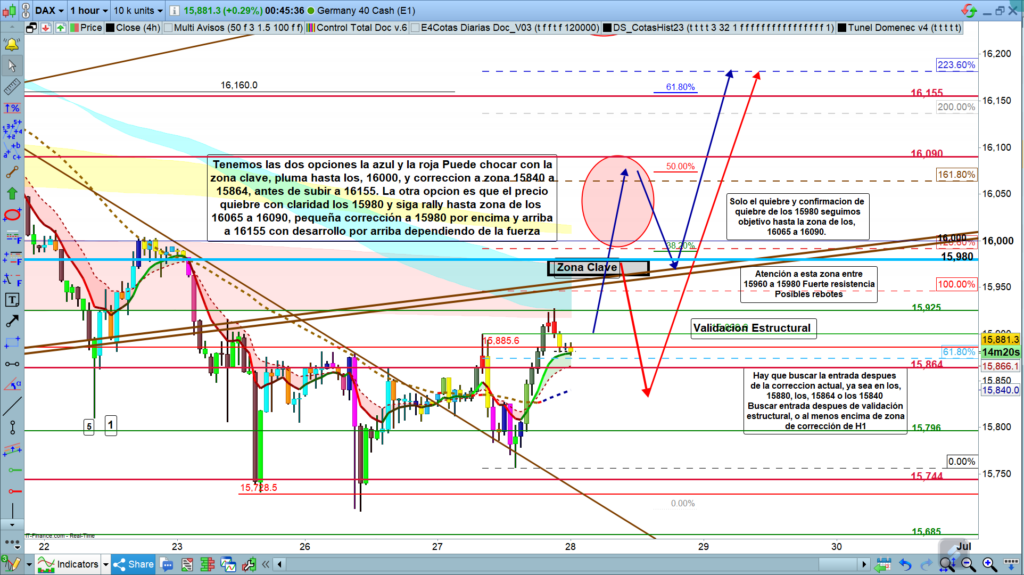Click the Share button
The image size is (1024, 575).
tap(133, 565)
